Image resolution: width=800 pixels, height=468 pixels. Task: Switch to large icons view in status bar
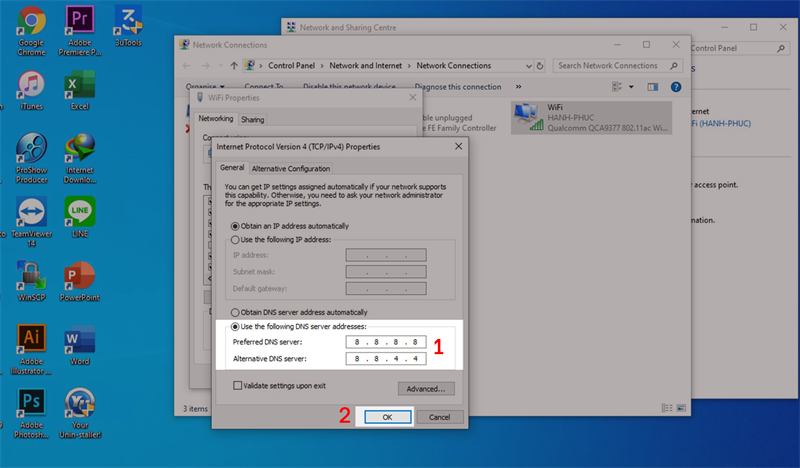pos(681,408)
